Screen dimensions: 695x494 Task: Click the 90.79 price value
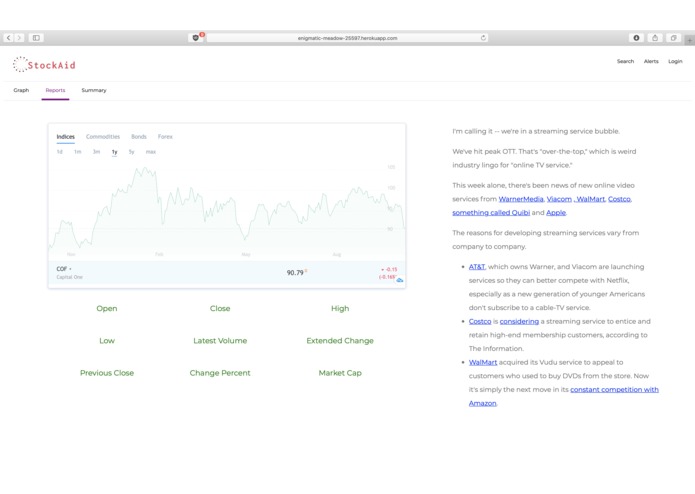point(295,272)
